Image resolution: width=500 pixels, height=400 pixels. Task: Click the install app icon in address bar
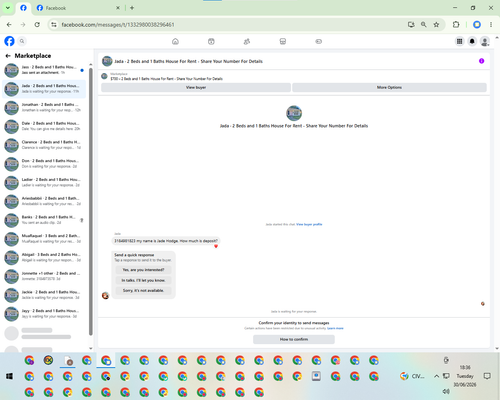coord(411,25)
